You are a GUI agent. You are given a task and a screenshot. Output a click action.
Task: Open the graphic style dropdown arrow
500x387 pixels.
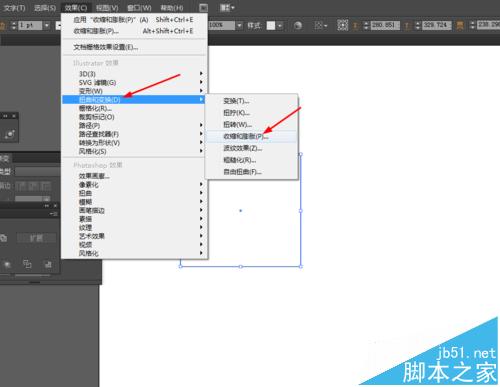[280, 25]
